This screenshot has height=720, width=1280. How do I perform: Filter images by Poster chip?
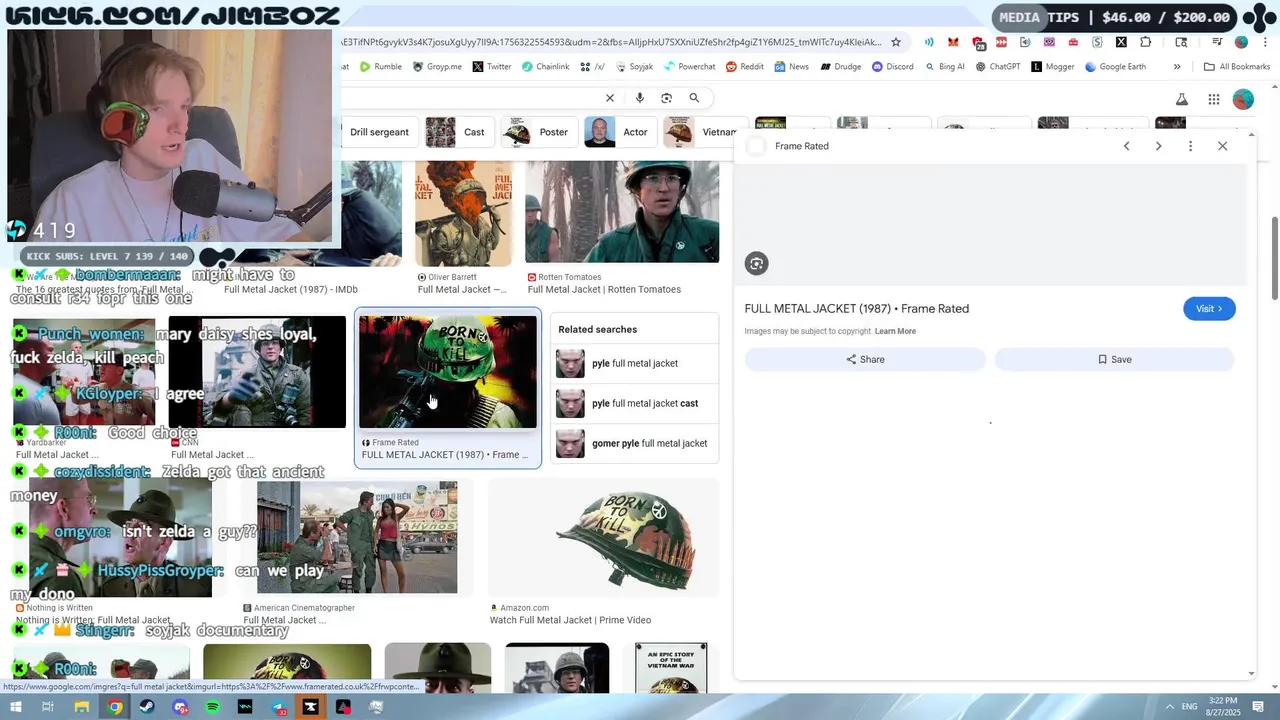point(539,132)
